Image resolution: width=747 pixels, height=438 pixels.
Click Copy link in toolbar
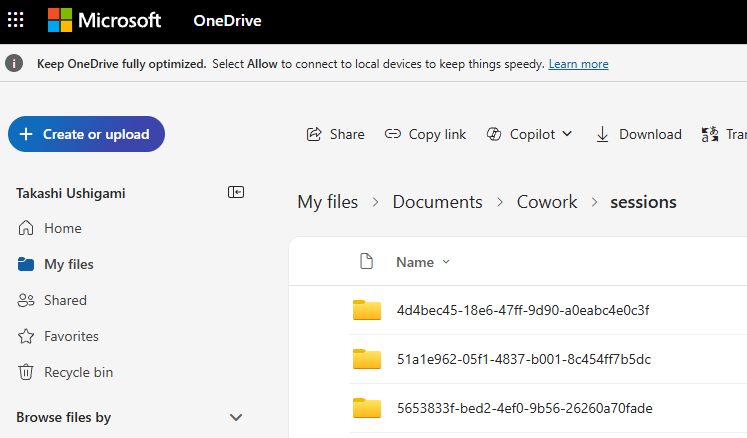tap(426, 134)
